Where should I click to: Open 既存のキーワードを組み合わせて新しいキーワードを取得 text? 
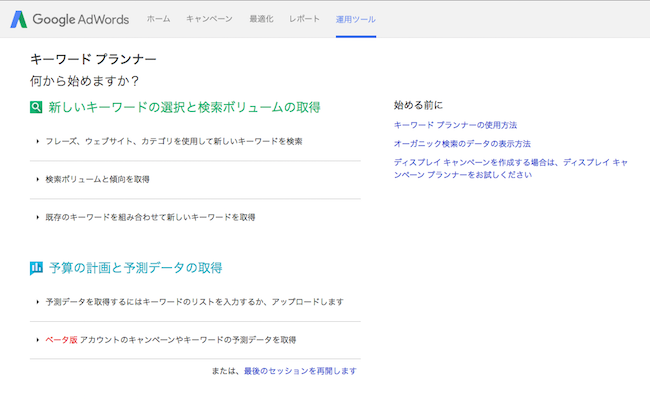[x=150, y=217]
